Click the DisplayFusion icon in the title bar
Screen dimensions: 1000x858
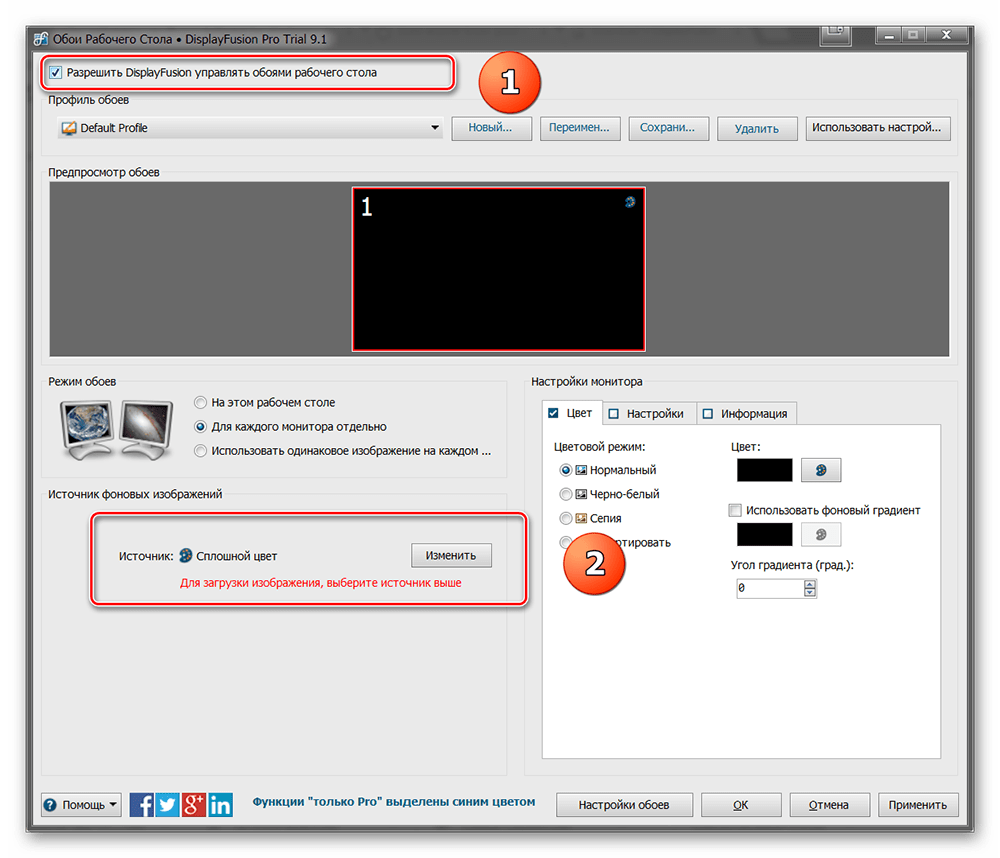(39, 39)
